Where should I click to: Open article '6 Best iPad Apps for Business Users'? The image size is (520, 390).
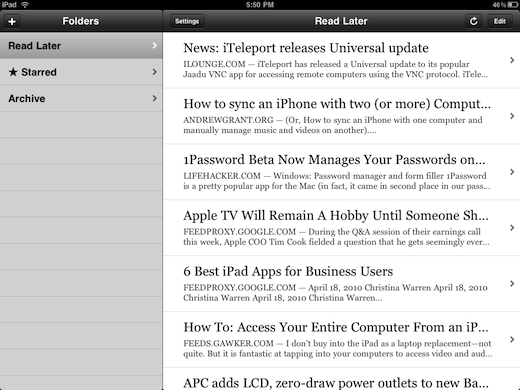pyautogui.click(x=341, y=284)
